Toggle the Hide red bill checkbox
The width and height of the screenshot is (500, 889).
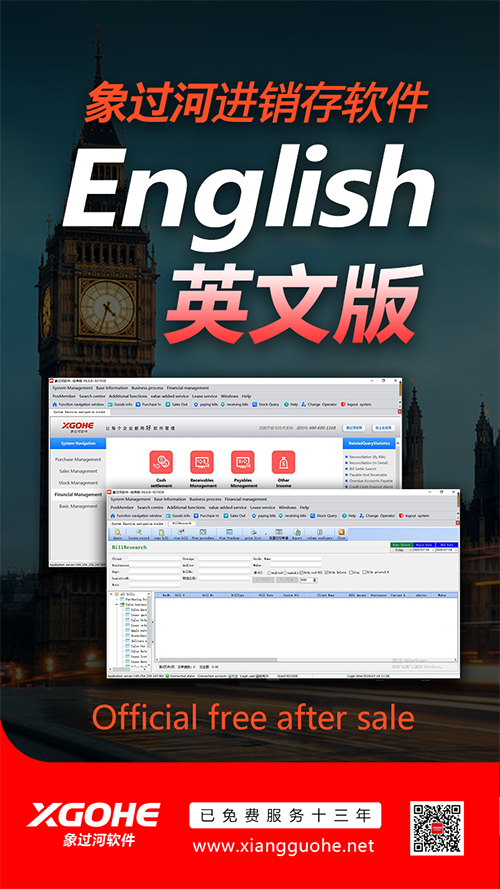301,572
